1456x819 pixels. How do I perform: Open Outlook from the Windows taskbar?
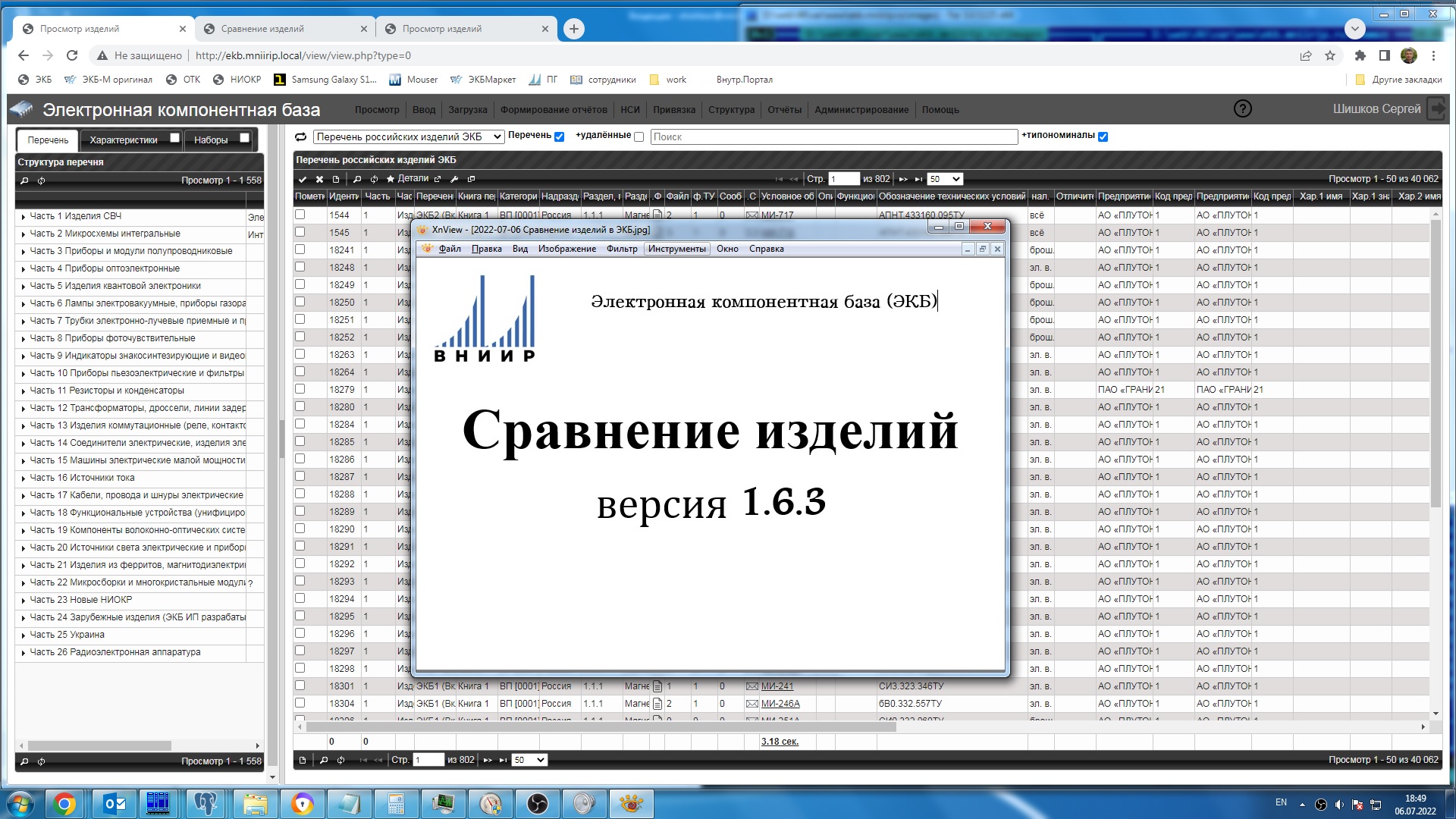(114, 804)
